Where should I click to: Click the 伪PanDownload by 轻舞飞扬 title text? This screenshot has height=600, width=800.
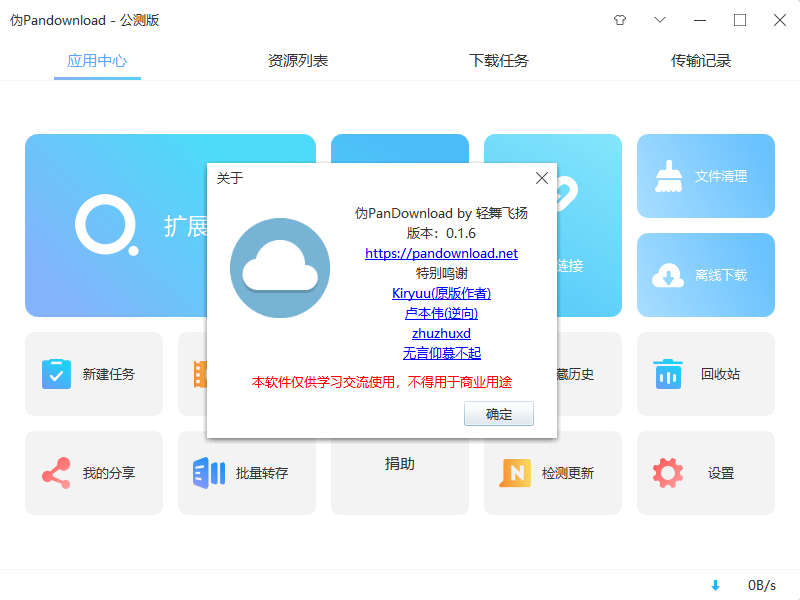click(x=441, y=213)
